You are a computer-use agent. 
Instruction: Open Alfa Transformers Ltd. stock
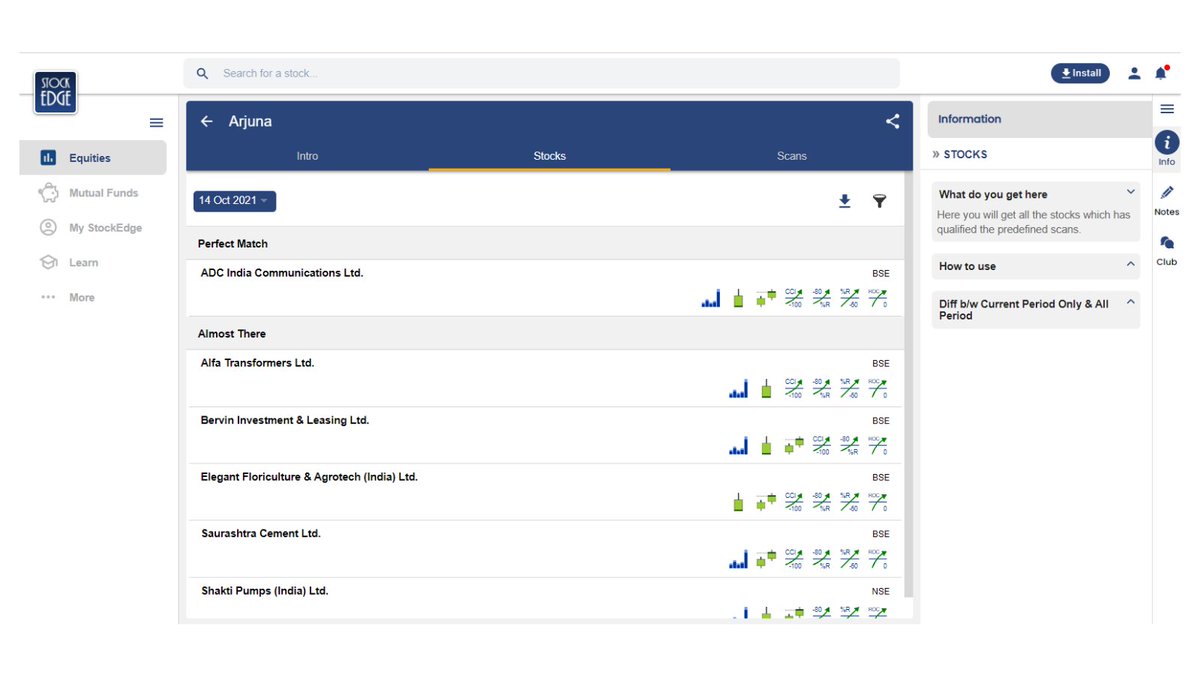click(258, 363)
